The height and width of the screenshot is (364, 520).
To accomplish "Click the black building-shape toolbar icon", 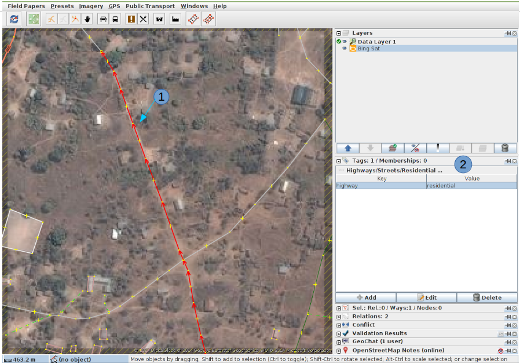I will coord(175,19).
